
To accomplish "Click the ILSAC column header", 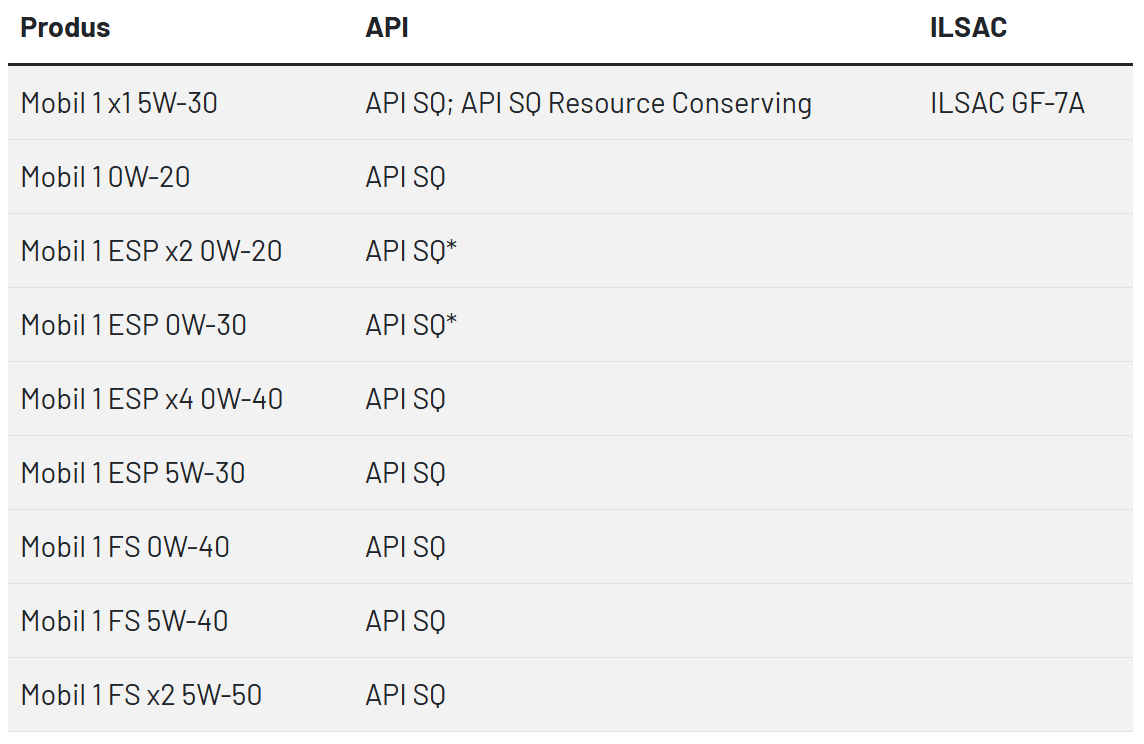I will [x=968, y=28].
